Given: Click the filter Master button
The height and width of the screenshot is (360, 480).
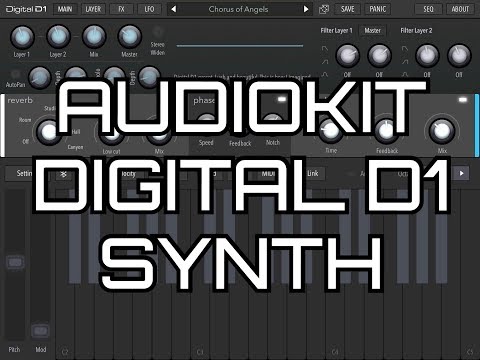Looking at the screenshot, I should (372, 31).
